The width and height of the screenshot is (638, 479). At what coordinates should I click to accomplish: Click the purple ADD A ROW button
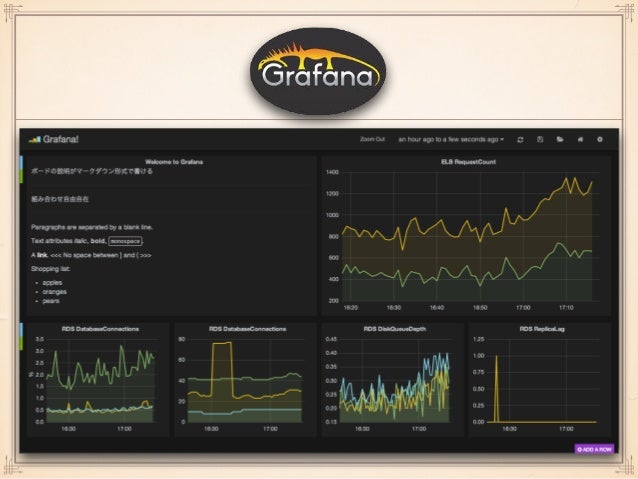[594, 449]
